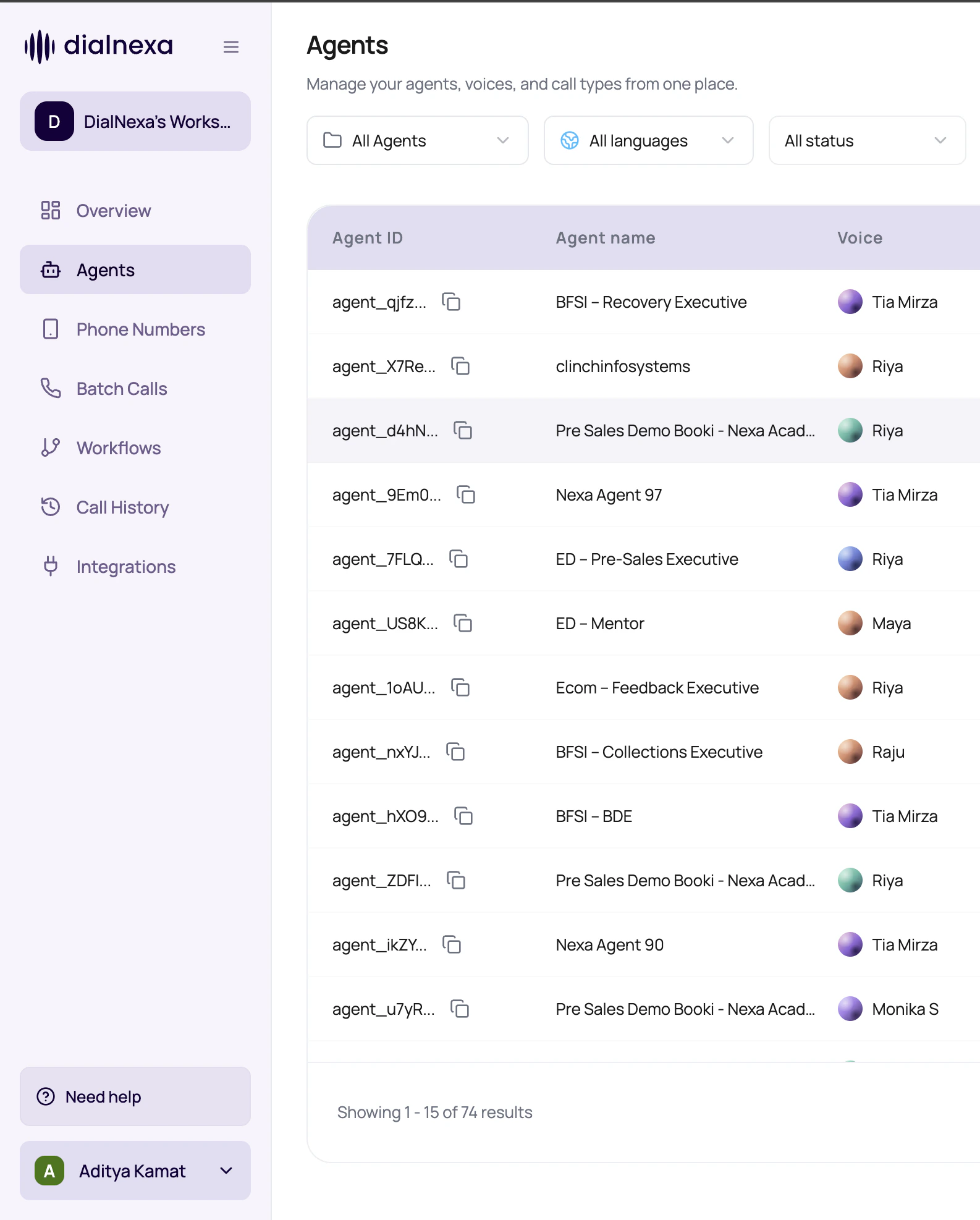This screenshot has width=980, height=1220.
Task: Copy agent ID agent_d4hN
Action: pos(463,431)
